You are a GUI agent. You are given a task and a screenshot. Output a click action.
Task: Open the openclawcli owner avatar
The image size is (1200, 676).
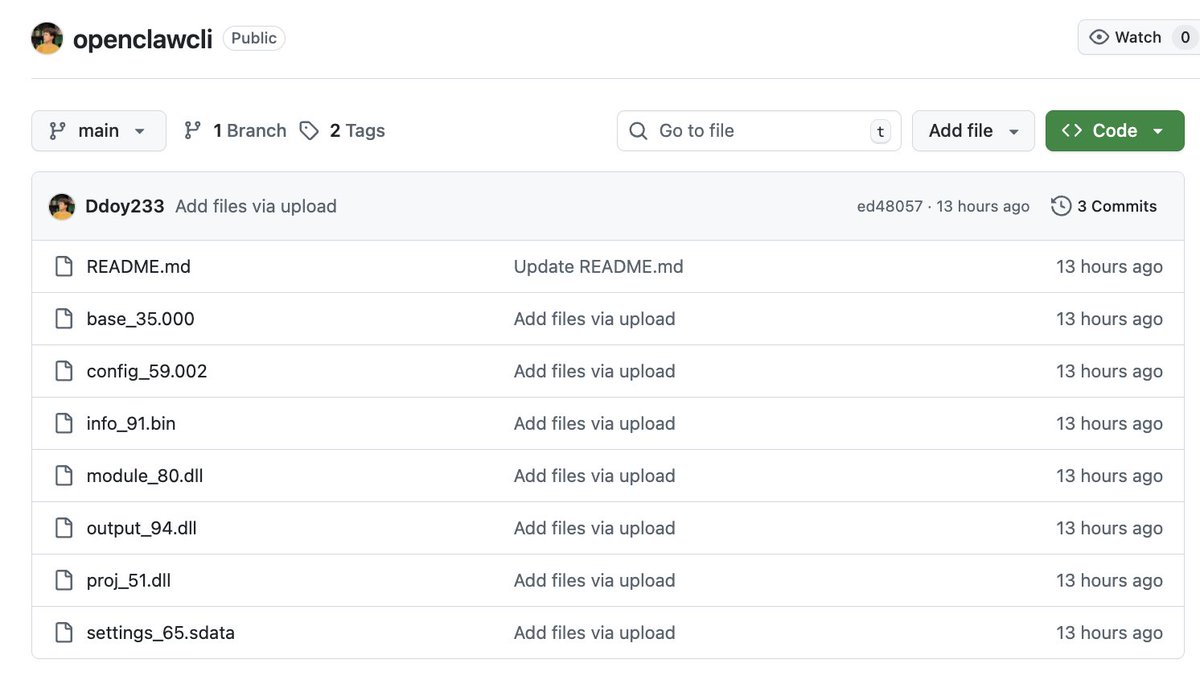point(47,38)
